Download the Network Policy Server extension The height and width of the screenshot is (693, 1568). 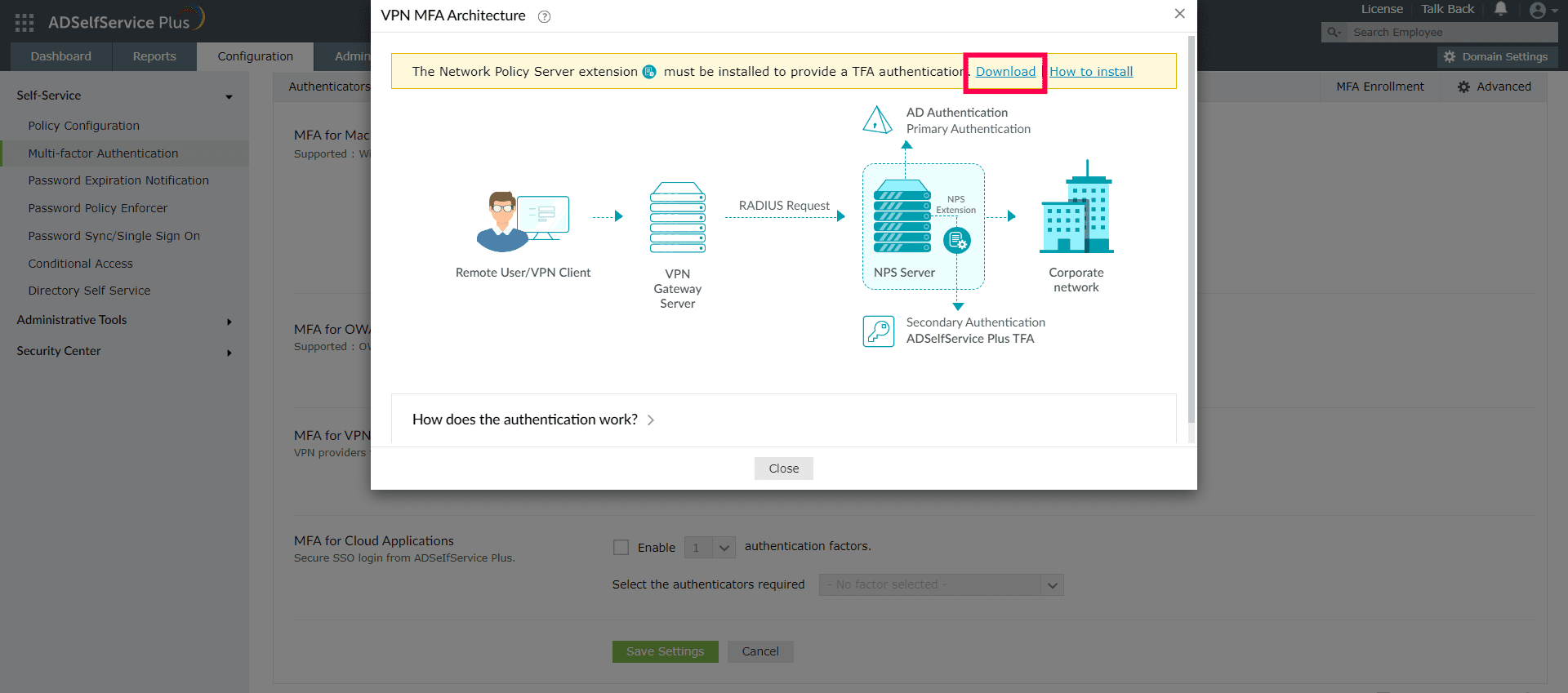click(1005, 72)
